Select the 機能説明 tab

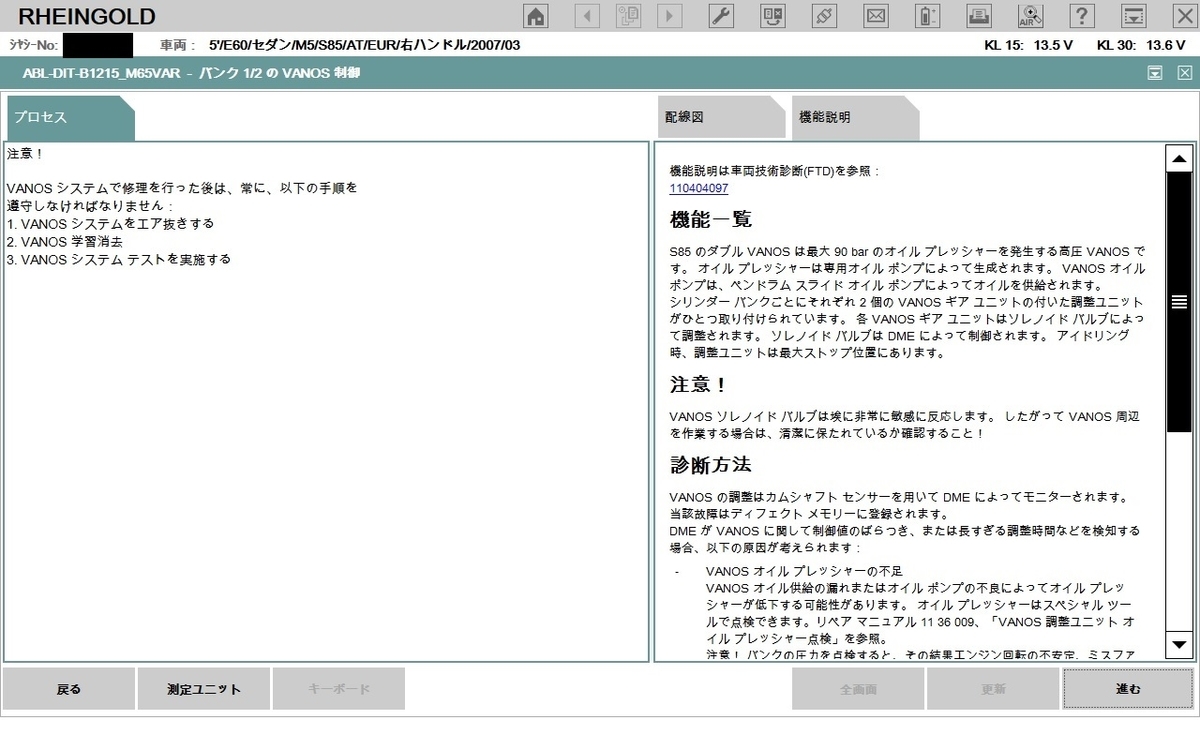pyautogui.click(x=855, y=118)
